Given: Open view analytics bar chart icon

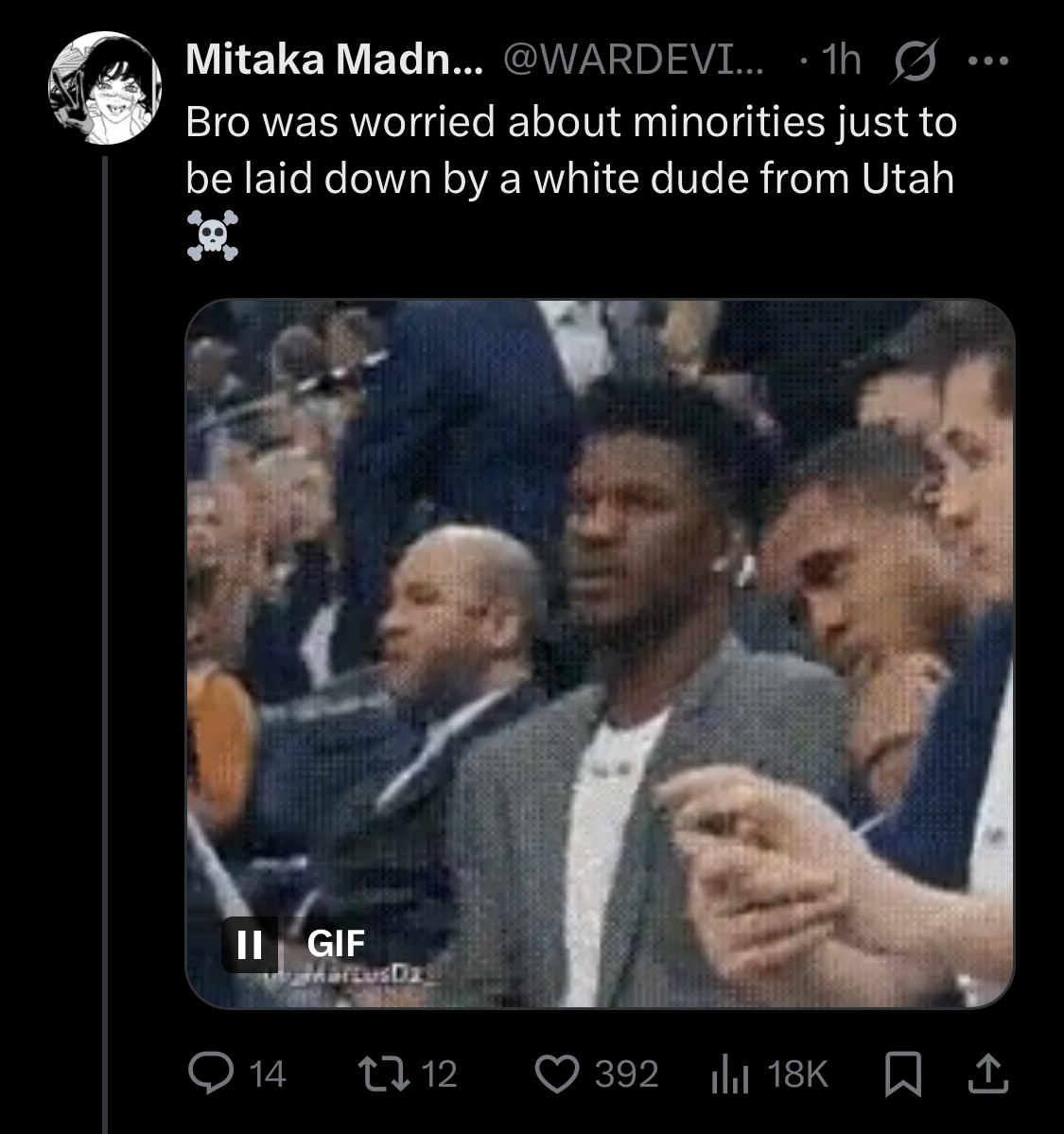Looking at the screenshot, I should pos(730,1074).
